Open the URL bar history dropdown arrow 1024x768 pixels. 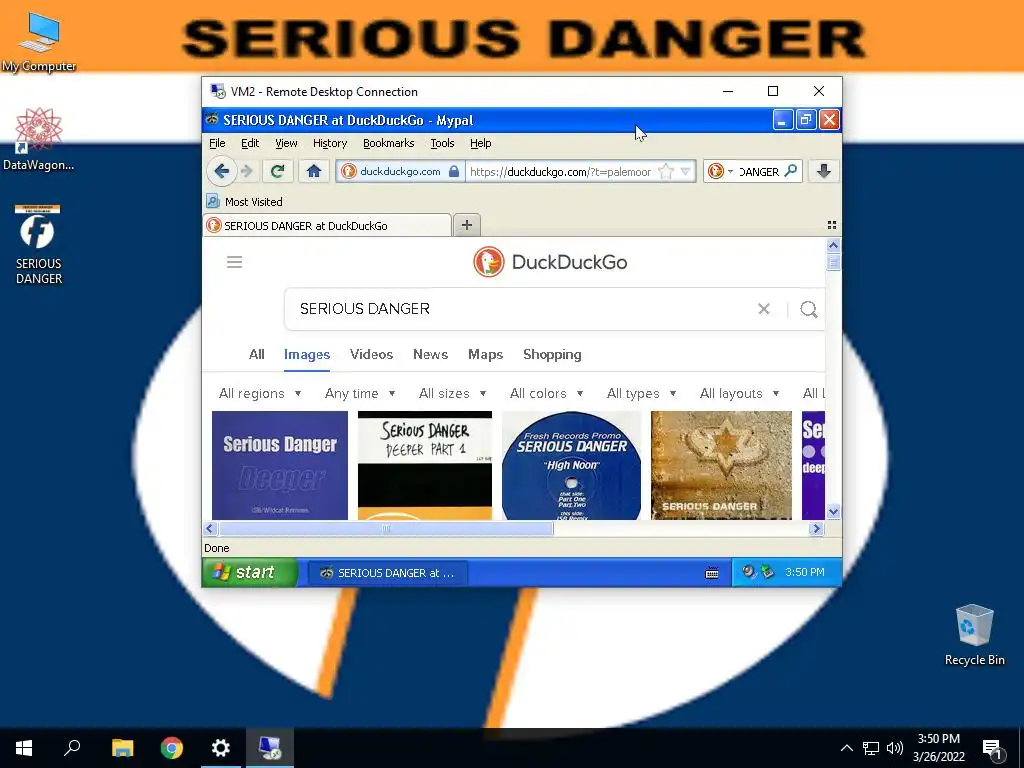[685, 172]
